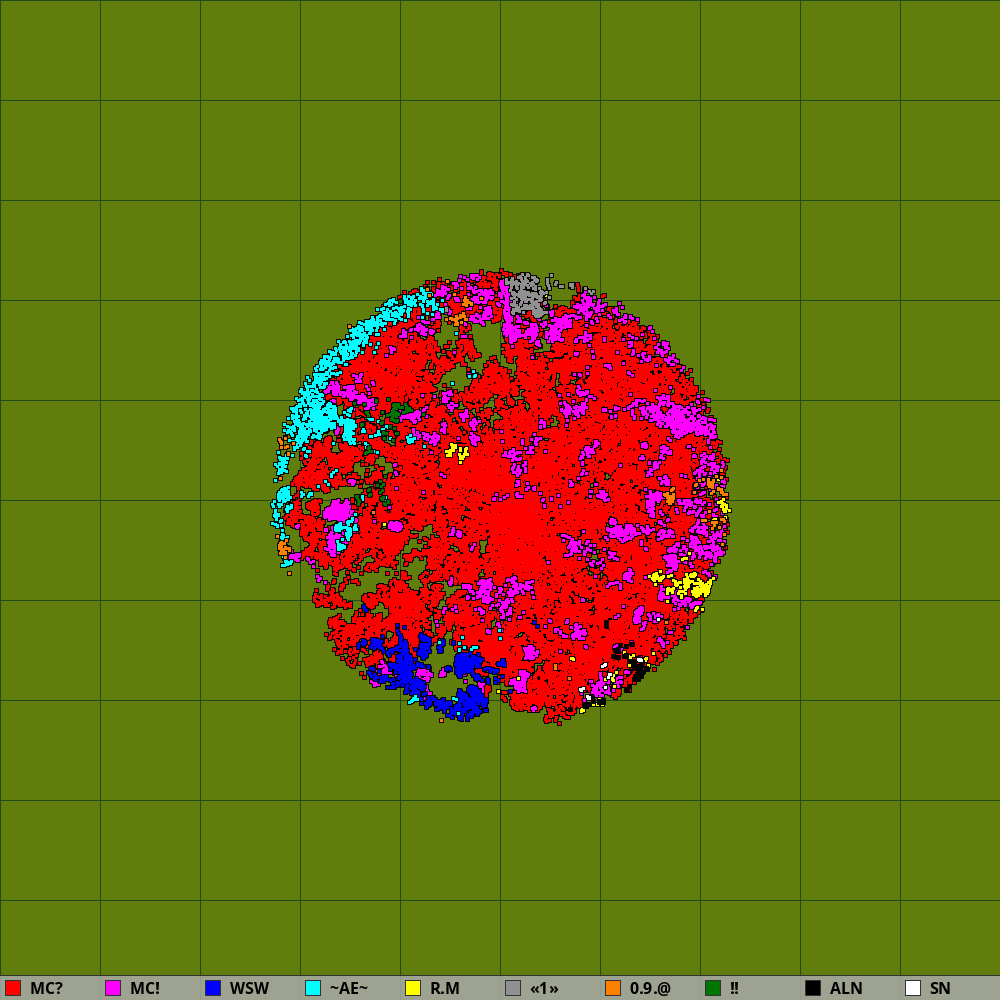Click the red MC? legend color swatch
Image resolution: width=1000 pixels, height=1000 pixels.
13,988
